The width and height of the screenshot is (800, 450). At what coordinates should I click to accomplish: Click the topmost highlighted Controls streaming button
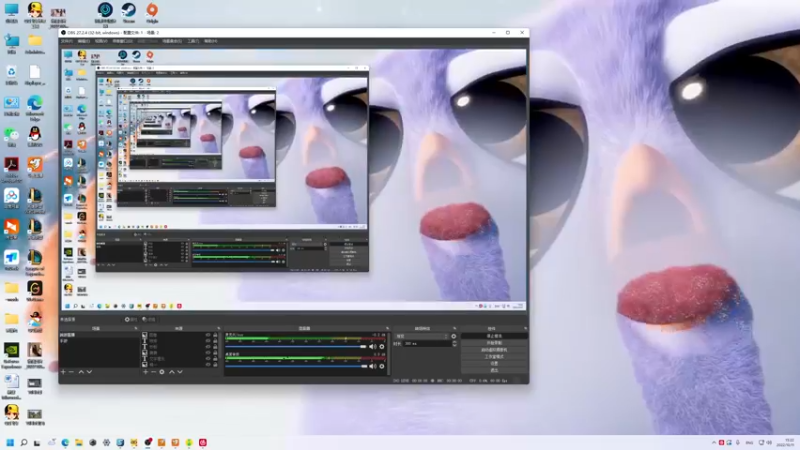pyautogui.click(x=494, y=336)
